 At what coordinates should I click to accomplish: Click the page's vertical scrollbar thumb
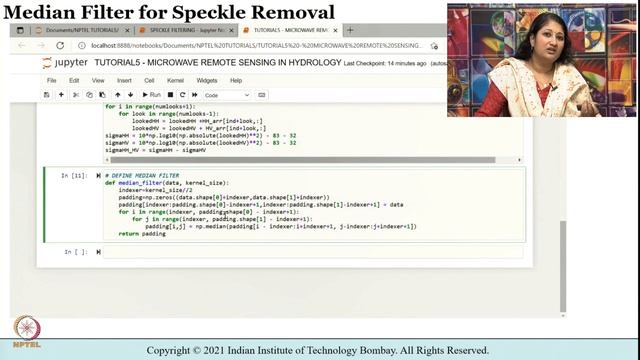pyautogui.click(x=563, y=266)
